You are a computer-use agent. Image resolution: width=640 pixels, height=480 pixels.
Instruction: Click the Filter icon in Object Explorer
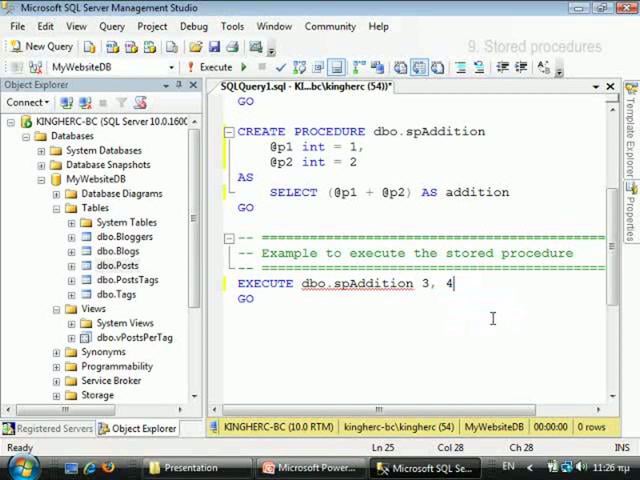[122, 103]
